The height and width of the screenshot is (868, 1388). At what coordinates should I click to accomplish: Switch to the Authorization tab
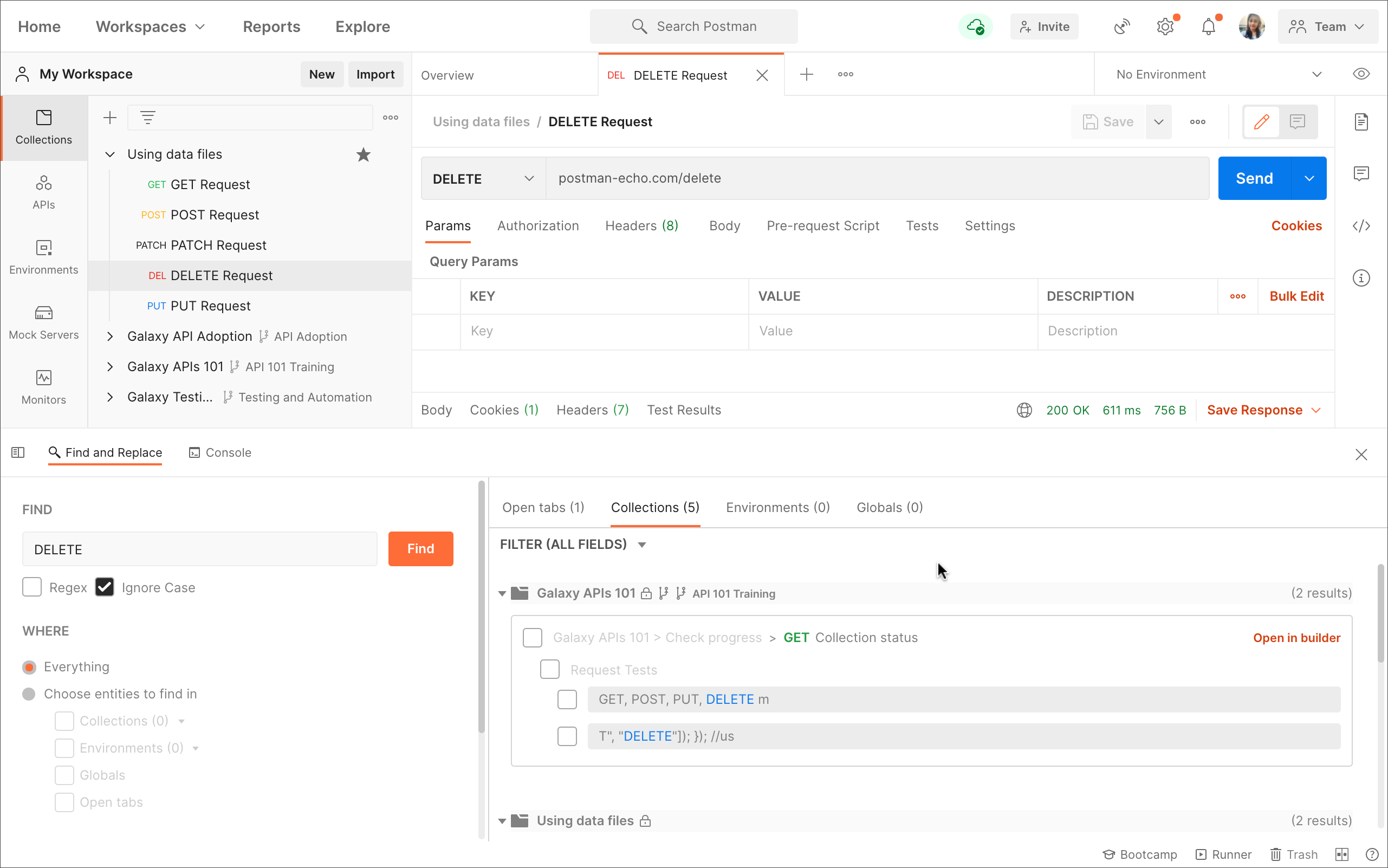coord(538,225)
